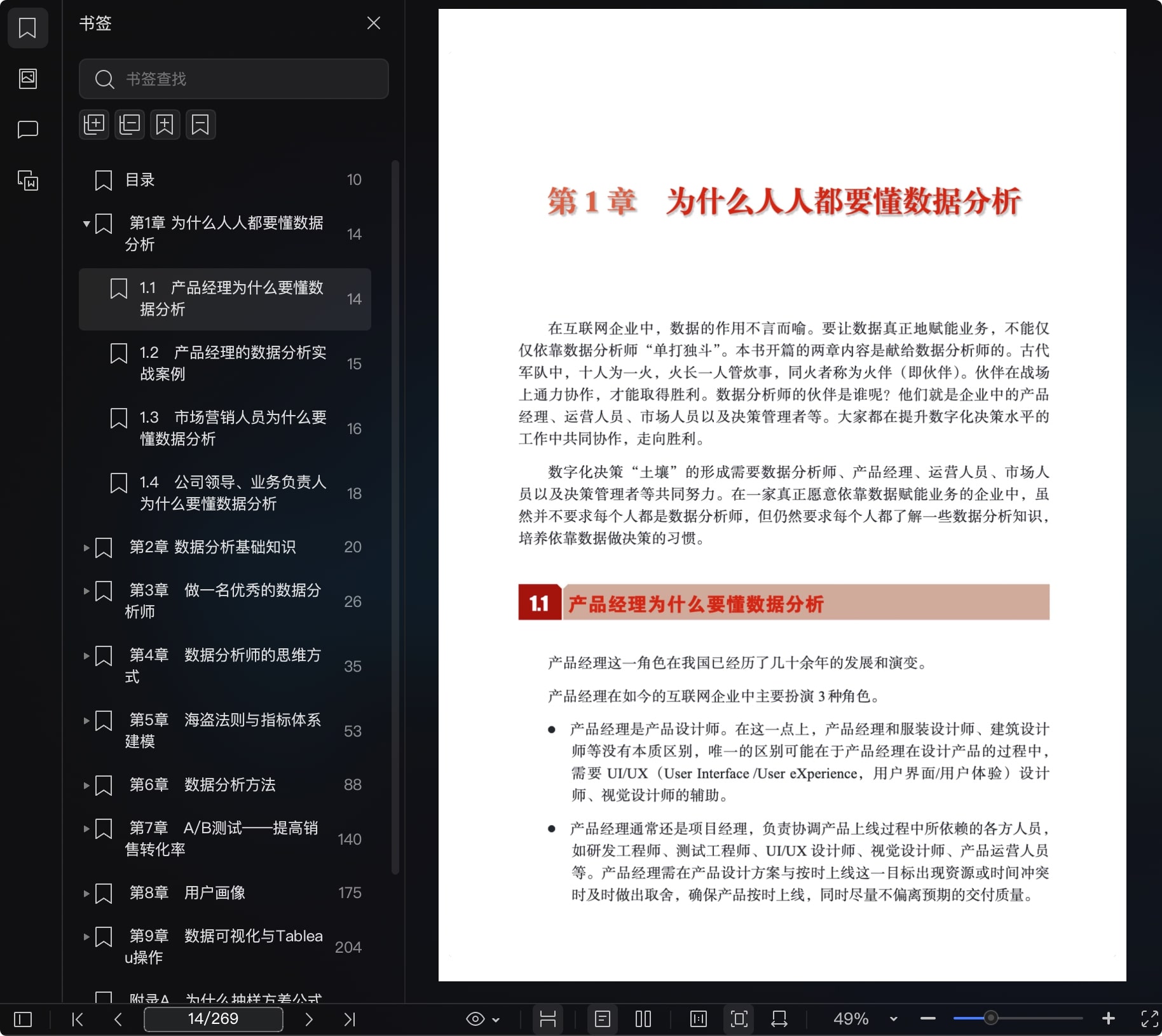
Task: Click the bookmark panel scrollbar
Action: click(x=395, y=518)
